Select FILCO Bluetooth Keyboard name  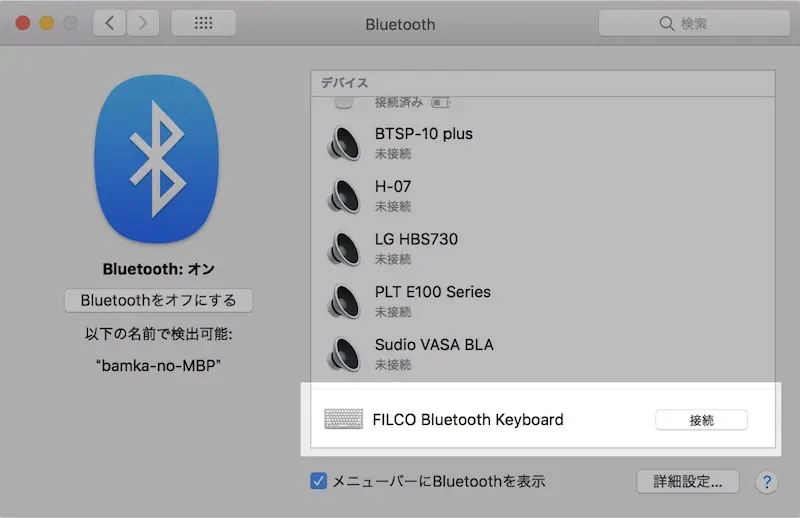coord(468,420)
